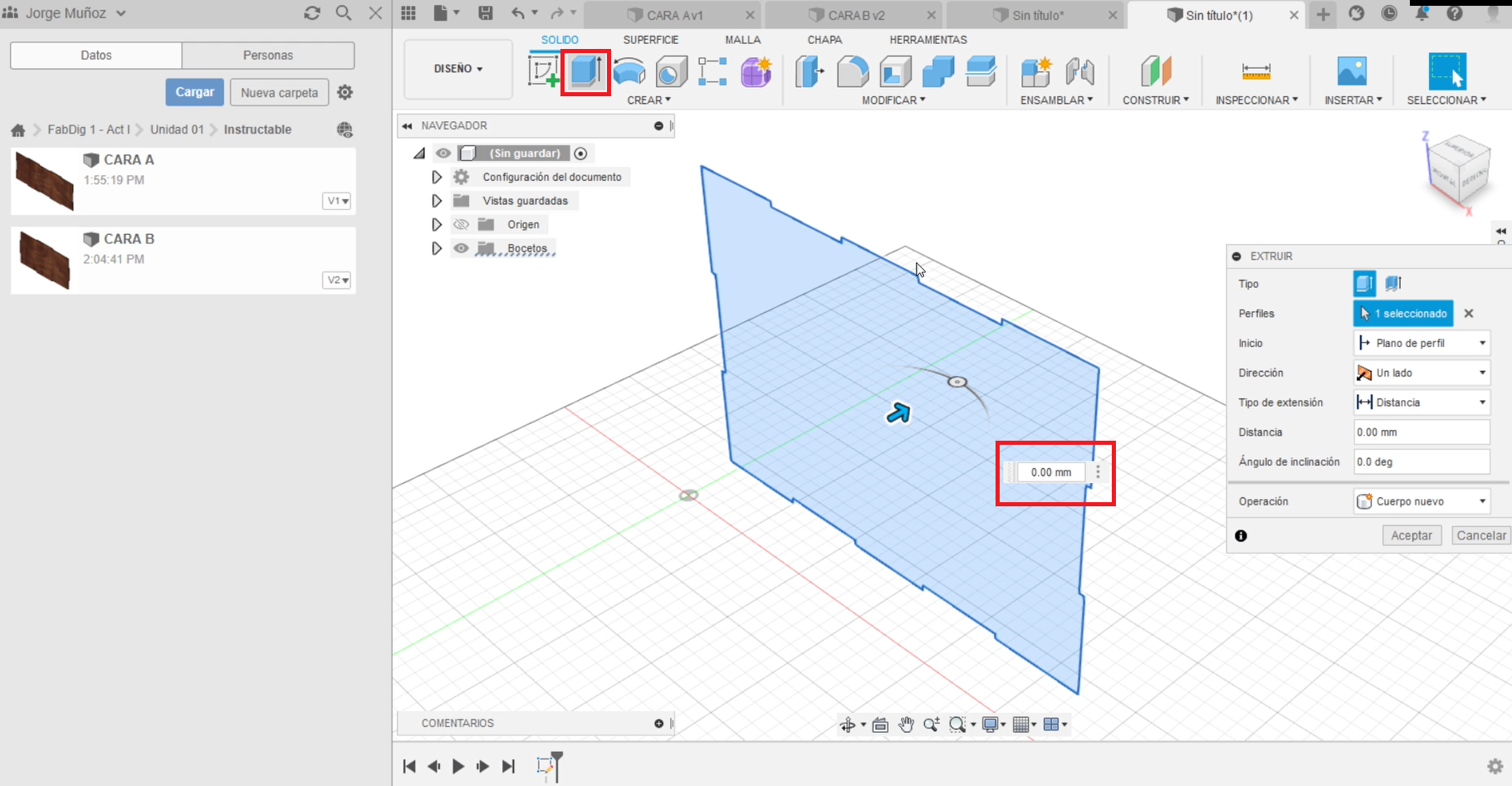Screen dimensions: 1512x786
Task: Toggle visibility of the unsaved root component
Action: 443,154
